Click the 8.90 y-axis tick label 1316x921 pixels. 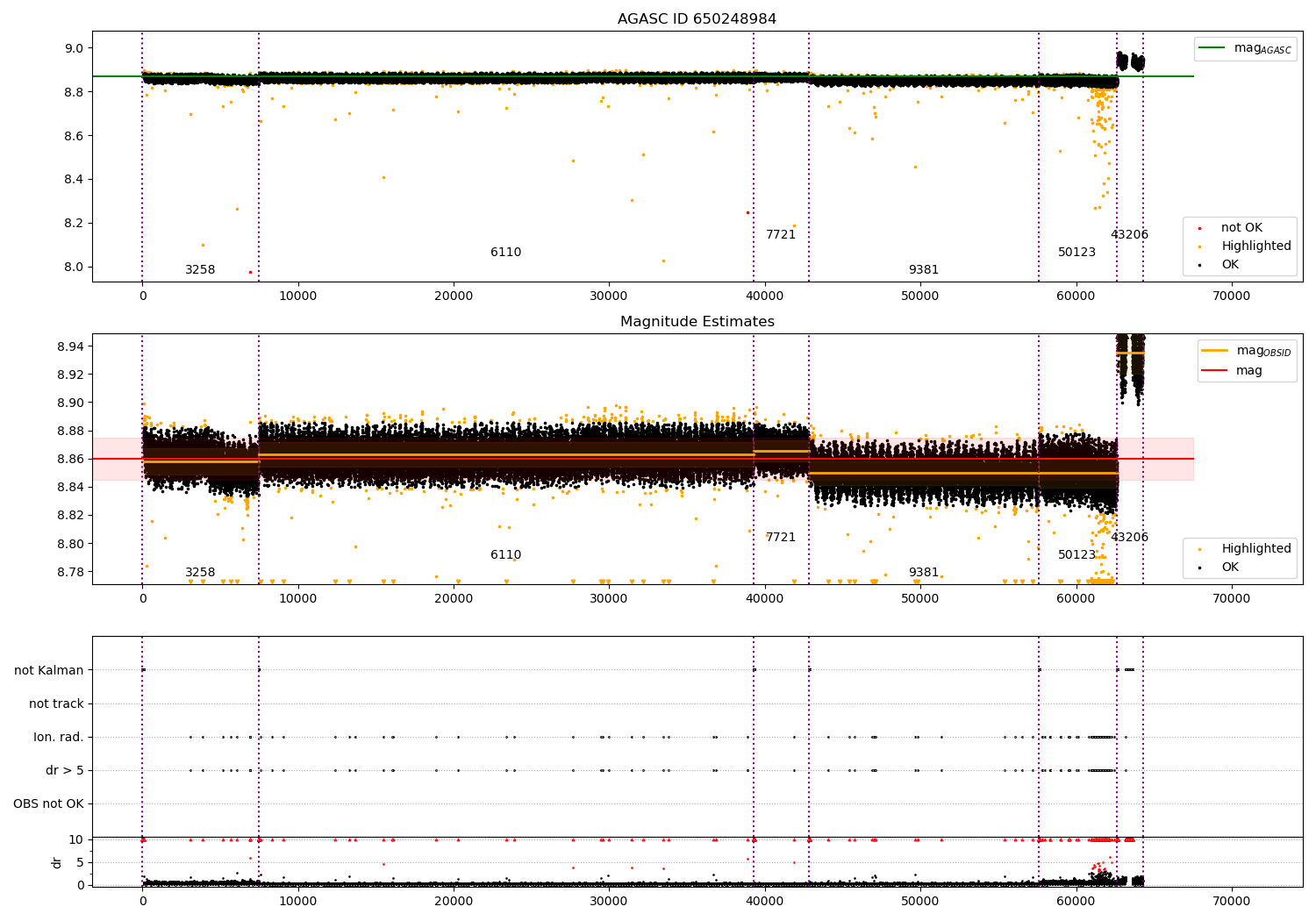pyautogui.click(x=70, y=403)
